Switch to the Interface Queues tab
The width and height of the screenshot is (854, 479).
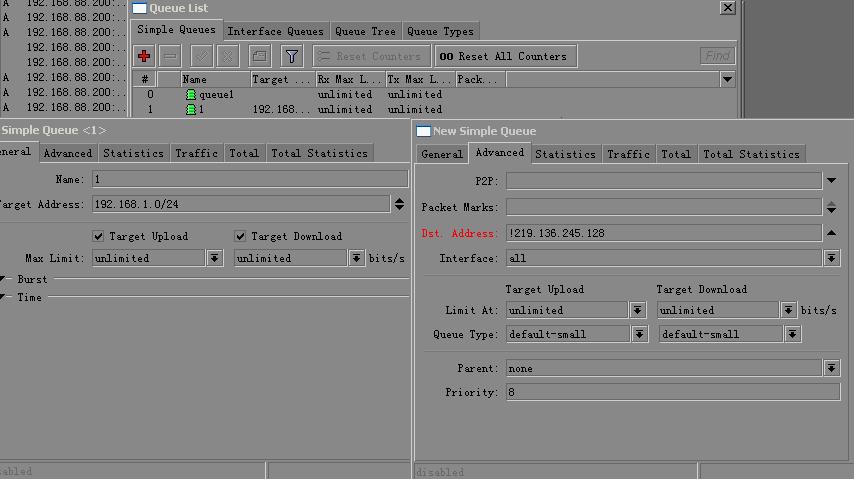(x=275, y=32)
